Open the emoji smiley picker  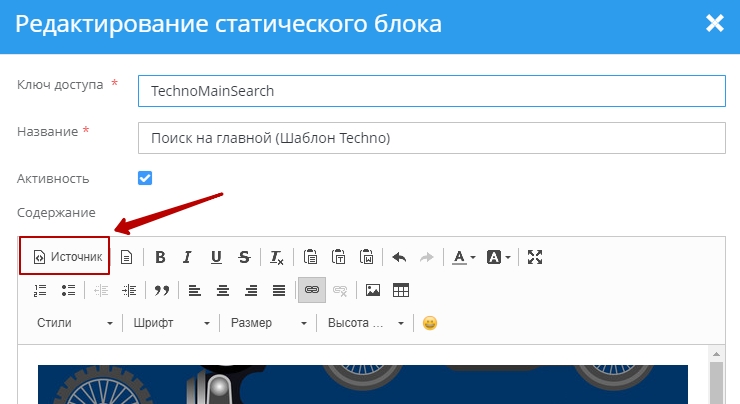[x=430, y=323]
